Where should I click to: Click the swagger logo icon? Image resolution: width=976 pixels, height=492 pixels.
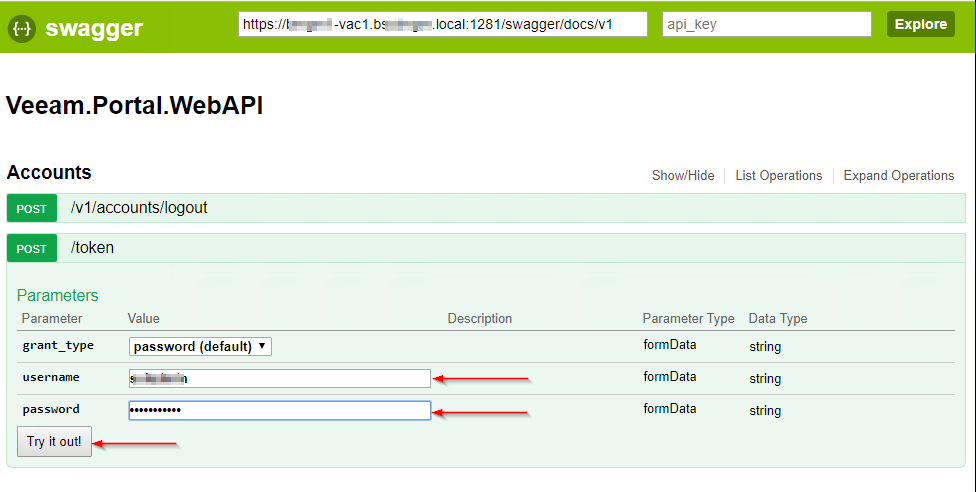point(22,28)
